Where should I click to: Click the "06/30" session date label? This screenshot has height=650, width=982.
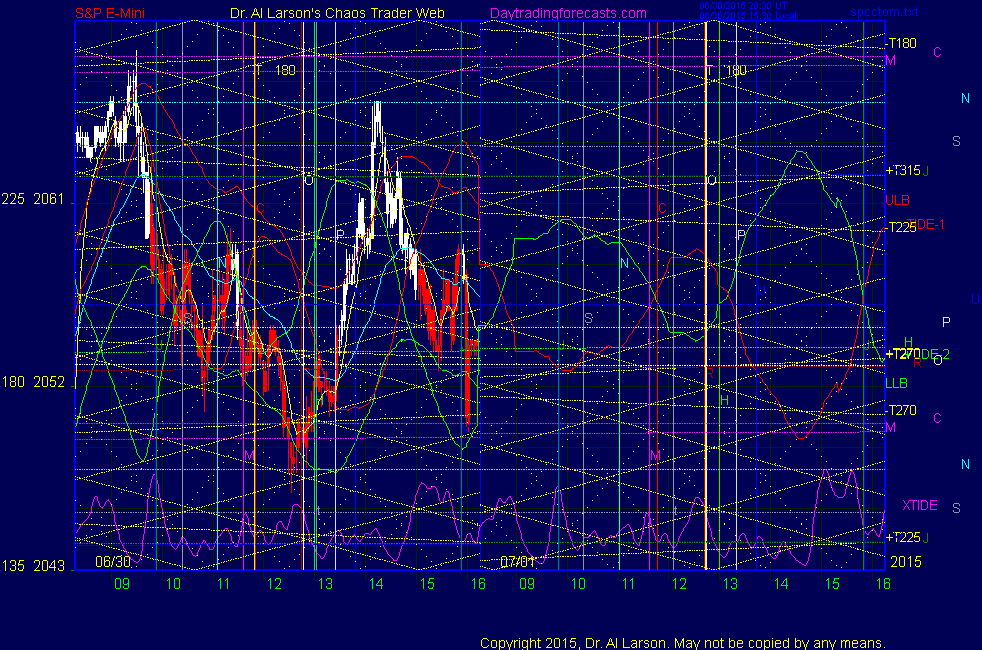point(113,562)
